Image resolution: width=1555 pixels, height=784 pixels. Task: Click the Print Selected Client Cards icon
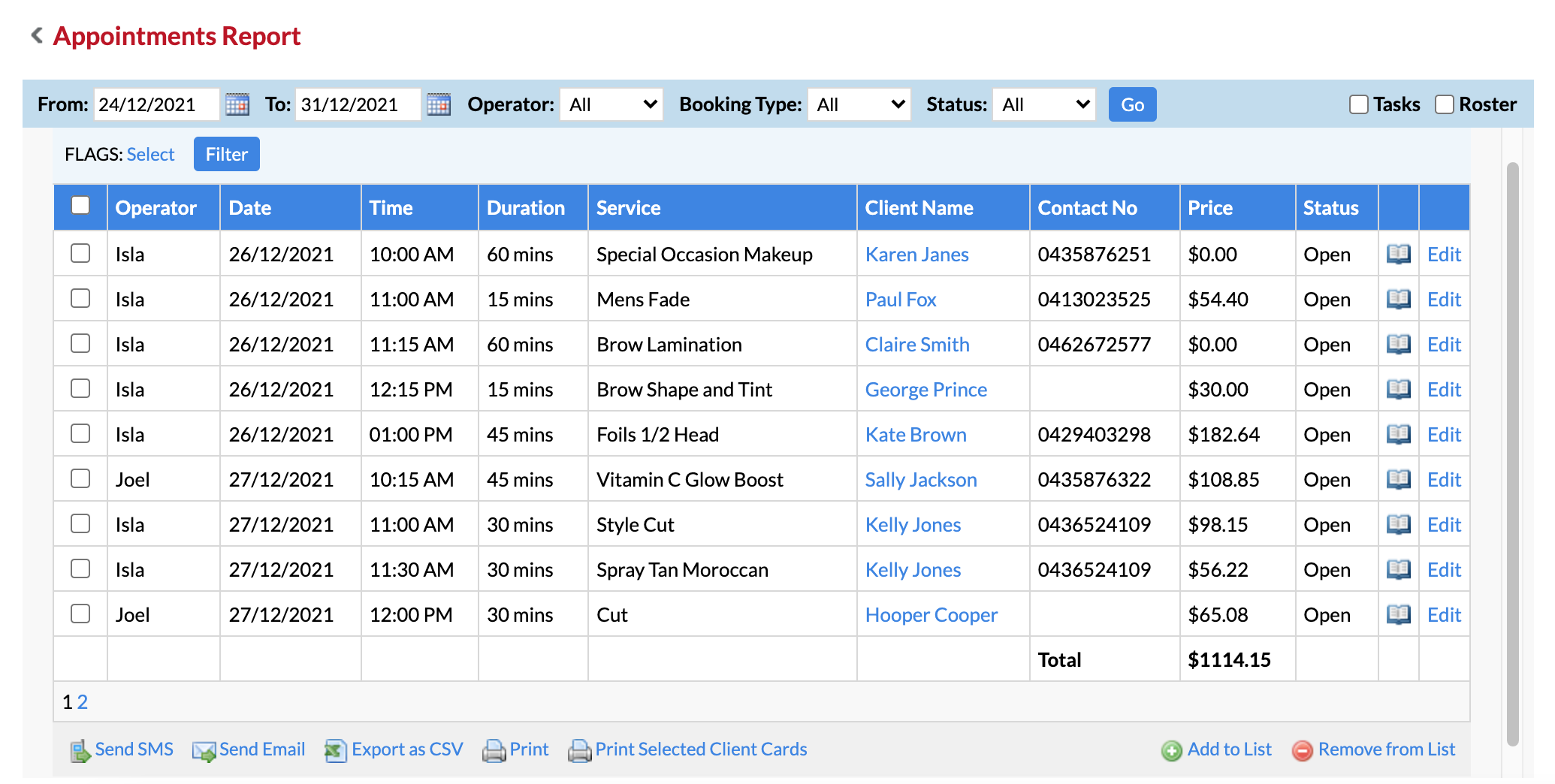(x=579, y=750)
